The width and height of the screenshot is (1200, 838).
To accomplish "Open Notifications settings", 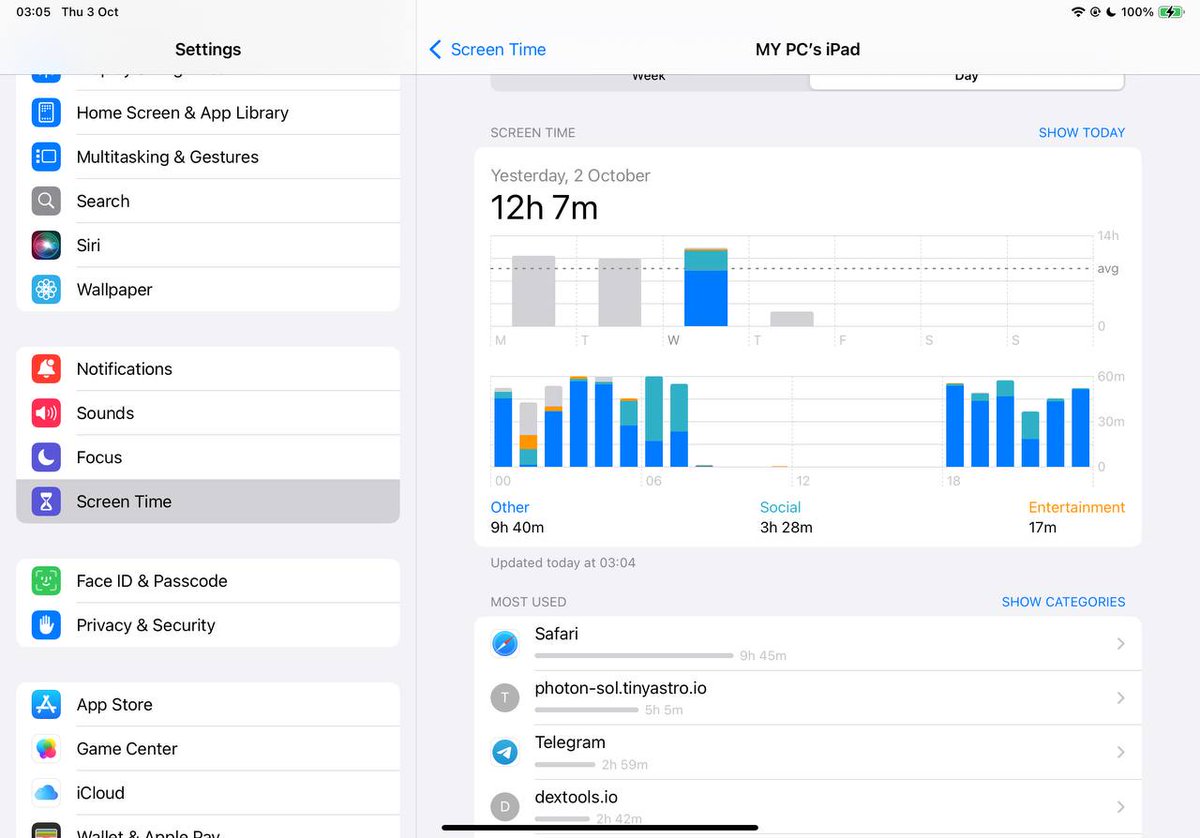I will coord(208,369).
